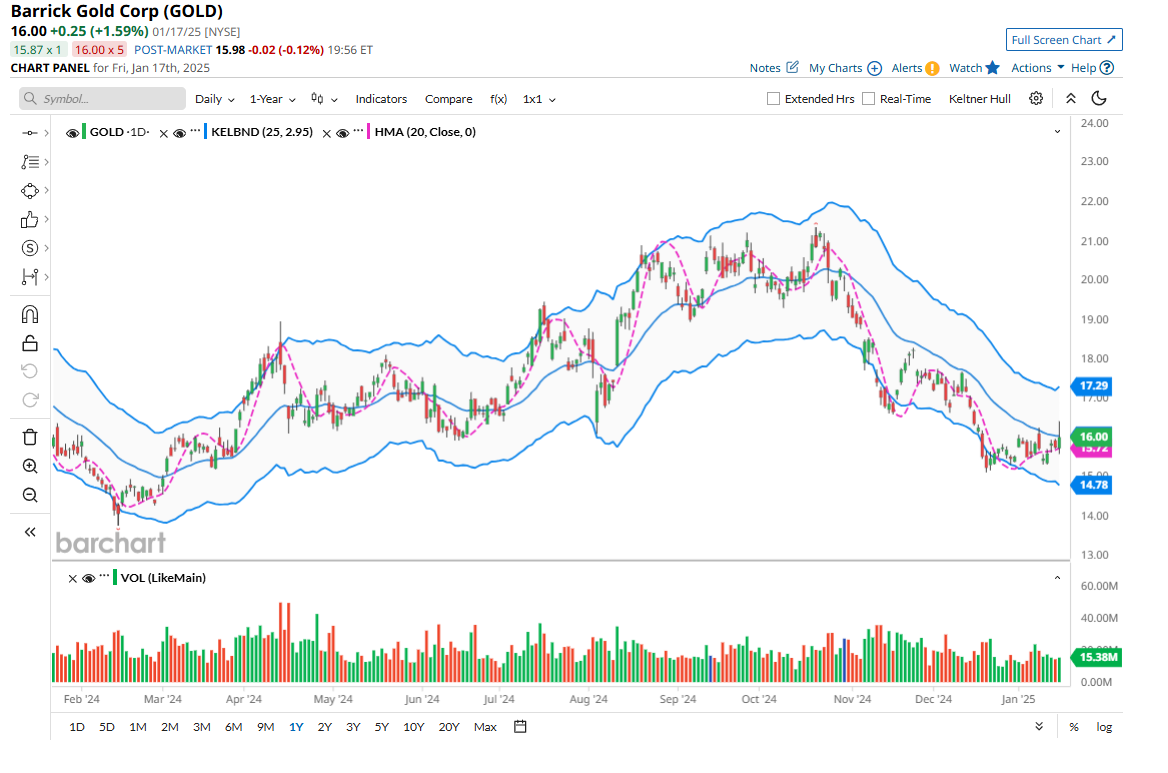
Task: Zoom in using the magnifier plus icon
Action: 29,466
